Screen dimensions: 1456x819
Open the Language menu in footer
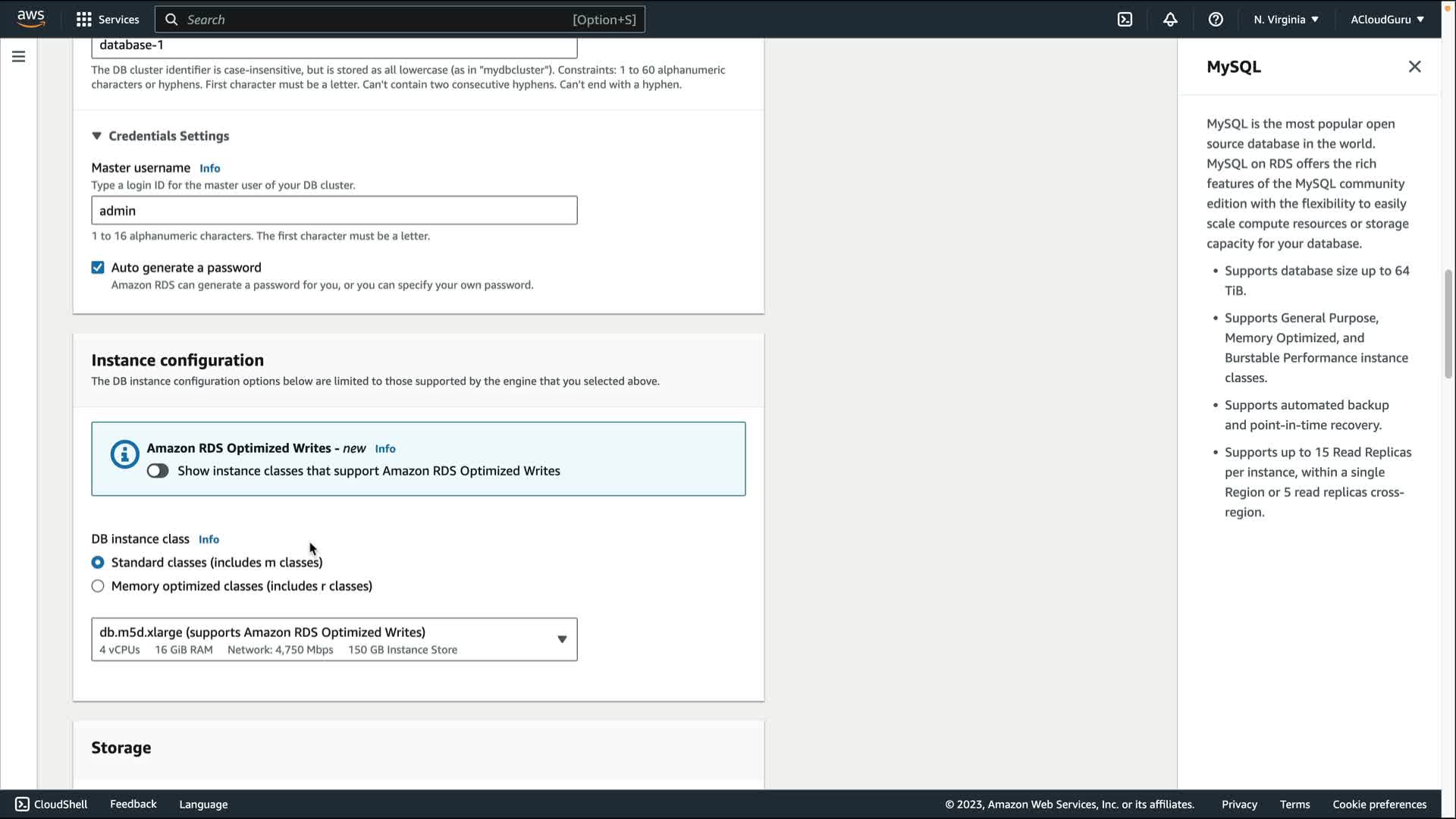[203, 804]
